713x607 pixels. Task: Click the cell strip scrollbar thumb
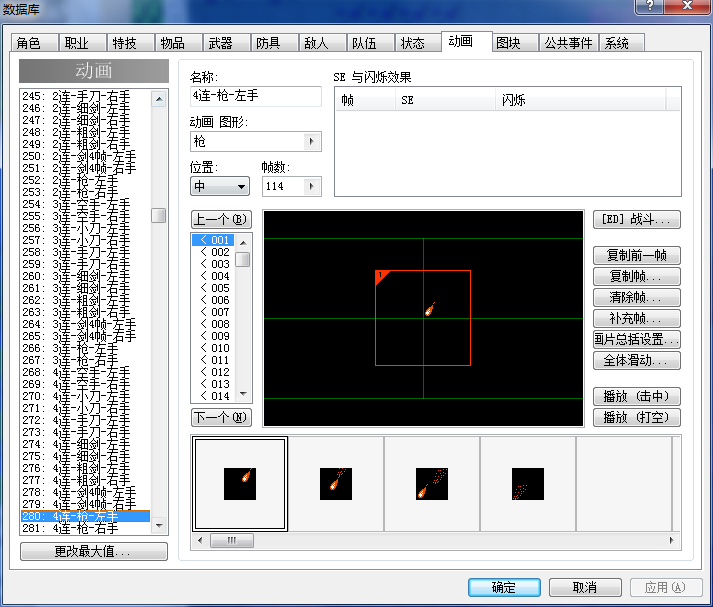click(x=232, y=541)
